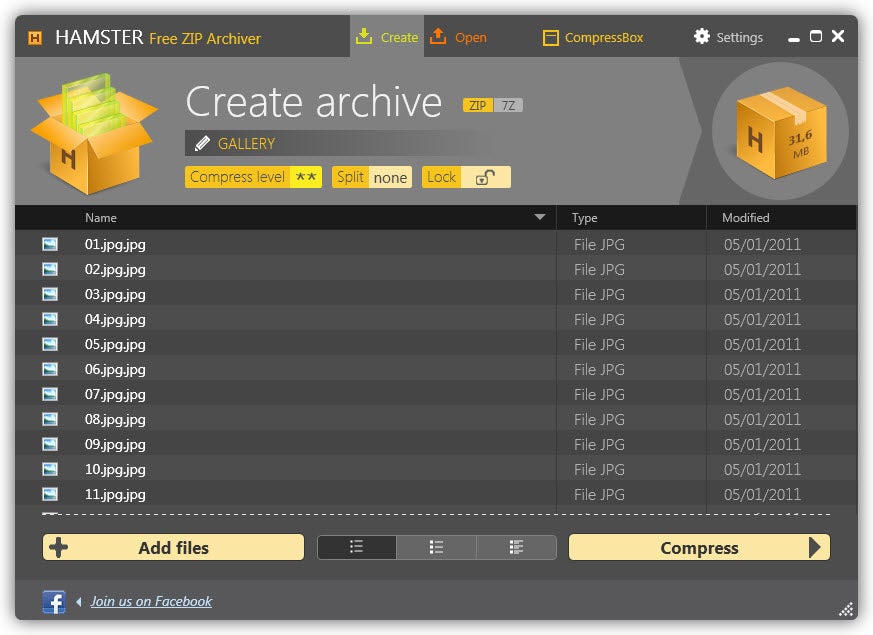
Task: Switch to the Open tab
Action: tap(459, 37)
